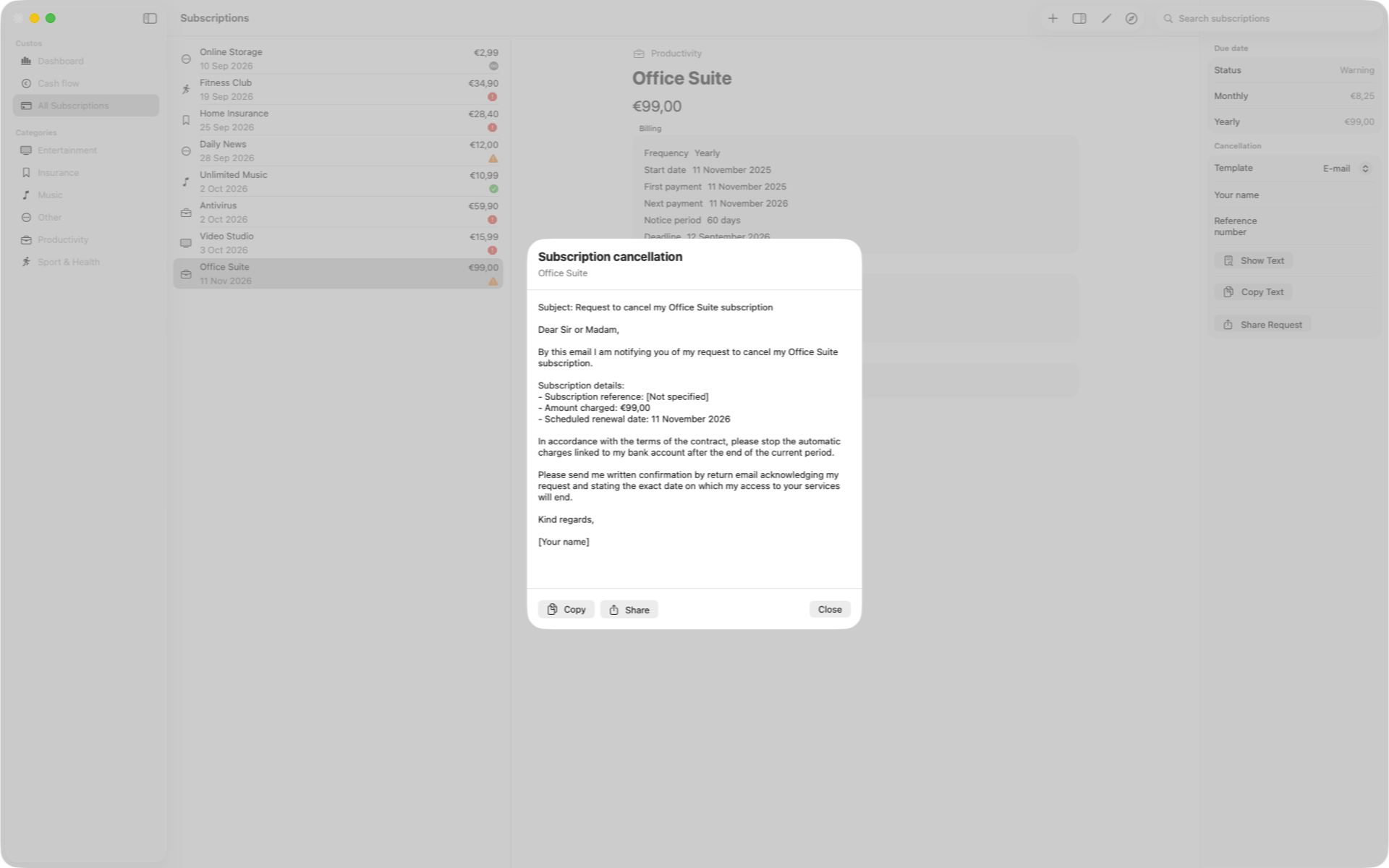Filter by Other category
1389x868 pixels.
pyautogui.click(x=86, y=218)
